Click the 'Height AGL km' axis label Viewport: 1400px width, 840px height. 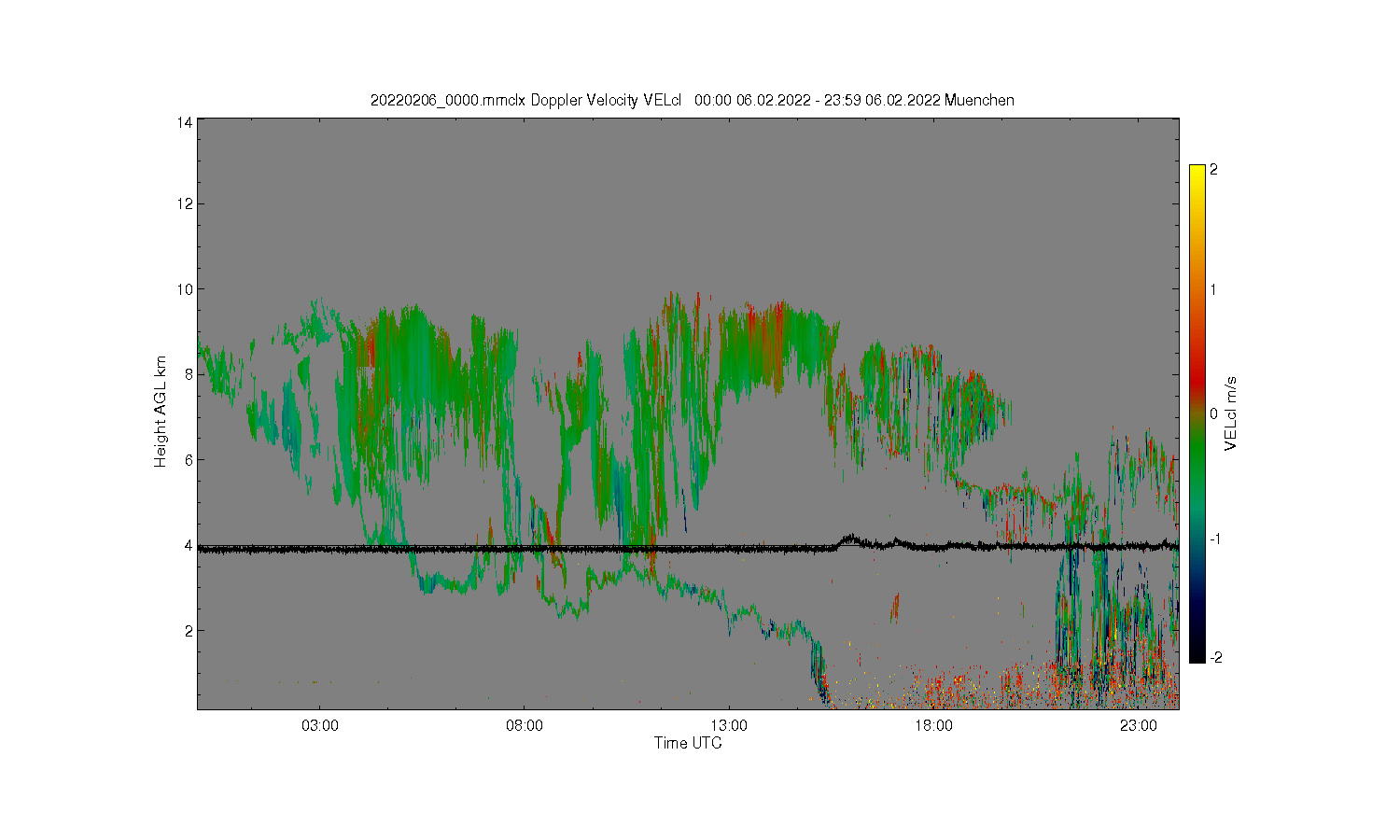[x=161, y=412]
